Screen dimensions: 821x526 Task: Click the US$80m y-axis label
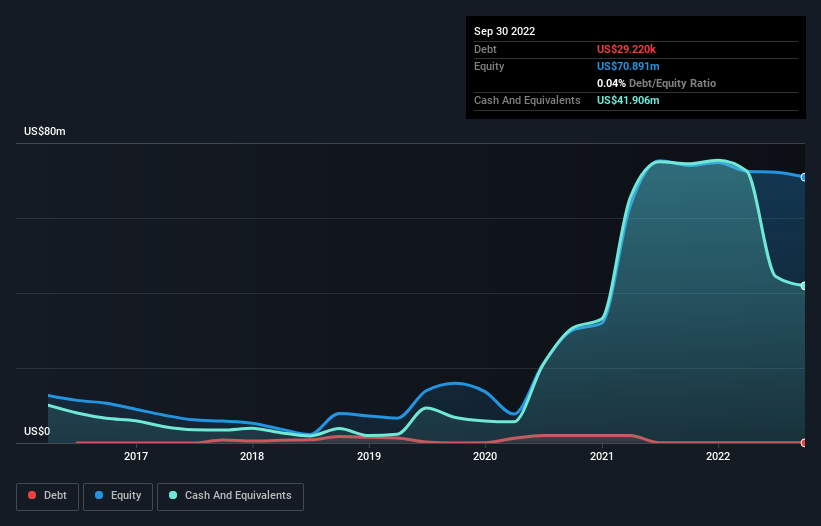click(45, 131)
